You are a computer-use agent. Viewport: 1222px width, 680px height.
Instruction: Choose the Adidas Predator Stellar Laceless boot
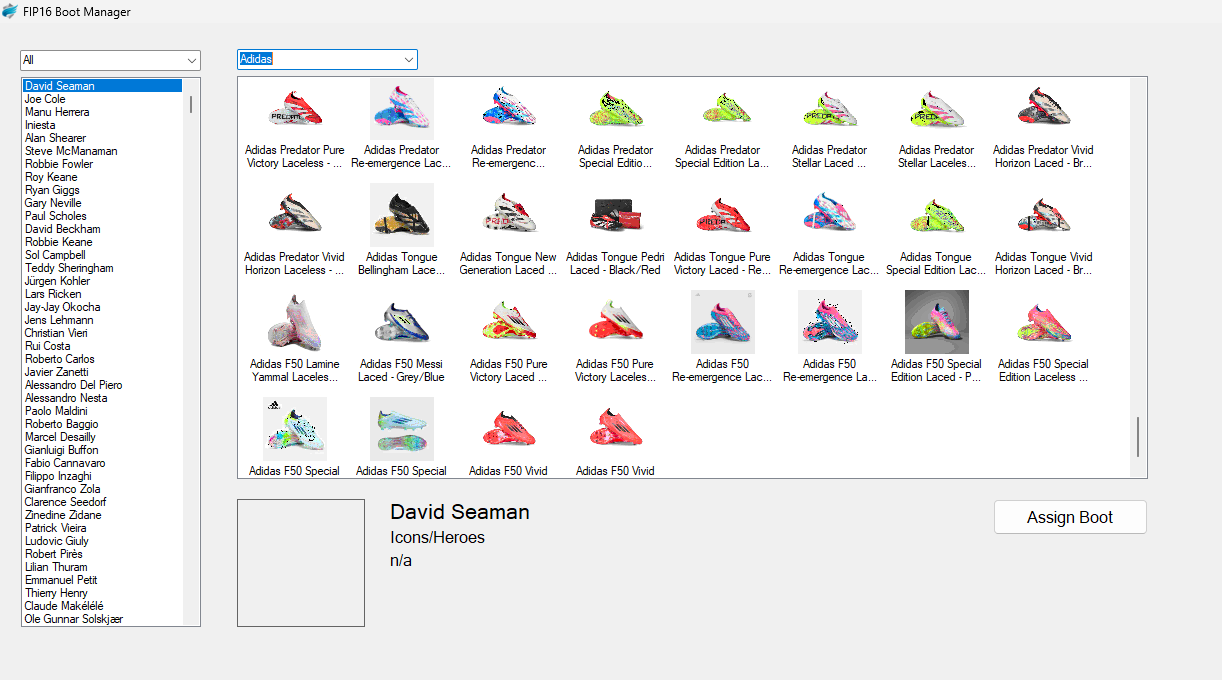point(936,125)
